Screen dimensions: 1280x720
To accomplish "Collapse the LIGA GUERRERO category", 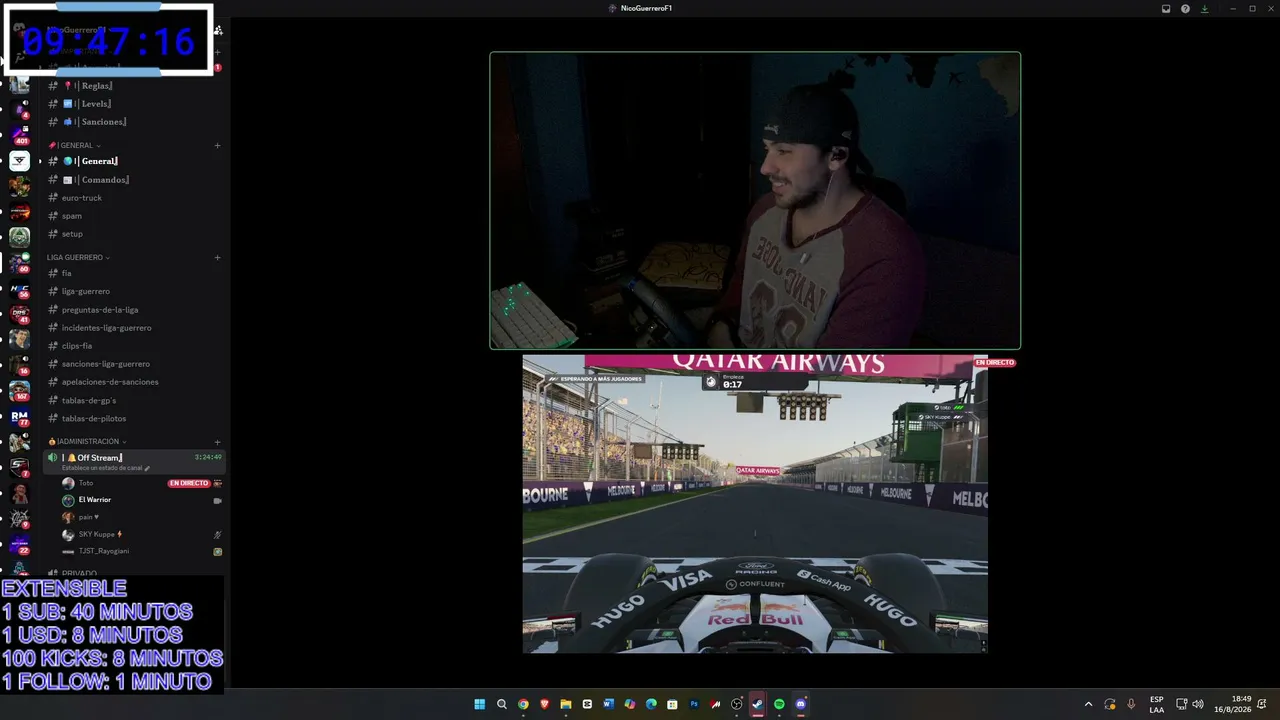I will pos(78,258).
